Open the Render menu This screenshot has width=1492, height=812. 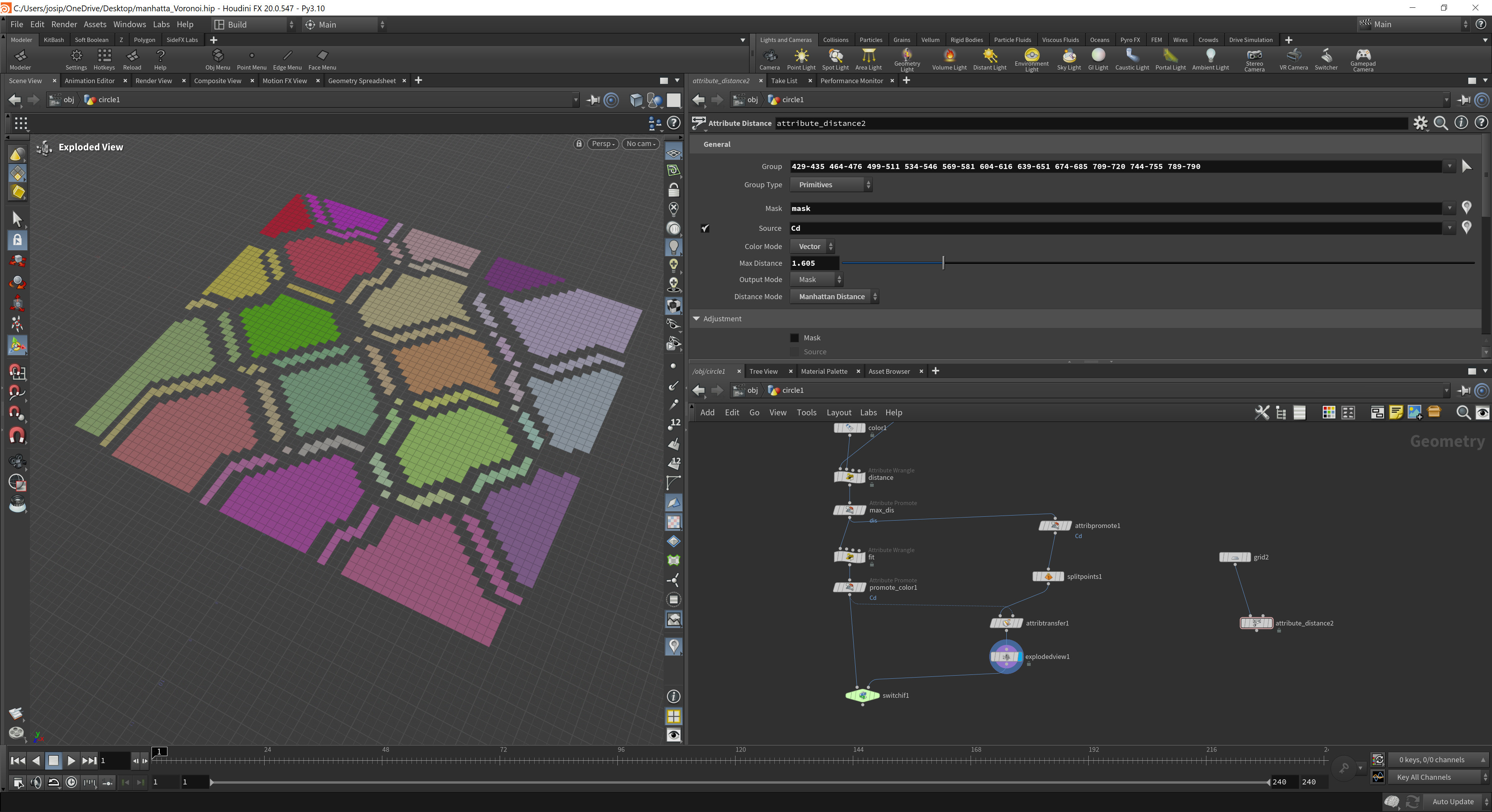(64, 24)
